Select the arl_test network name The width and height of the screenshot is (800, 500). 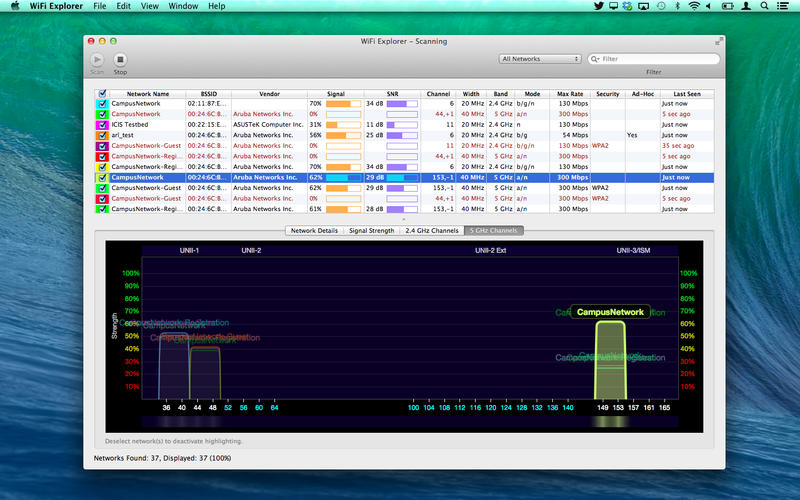[122, 135]
